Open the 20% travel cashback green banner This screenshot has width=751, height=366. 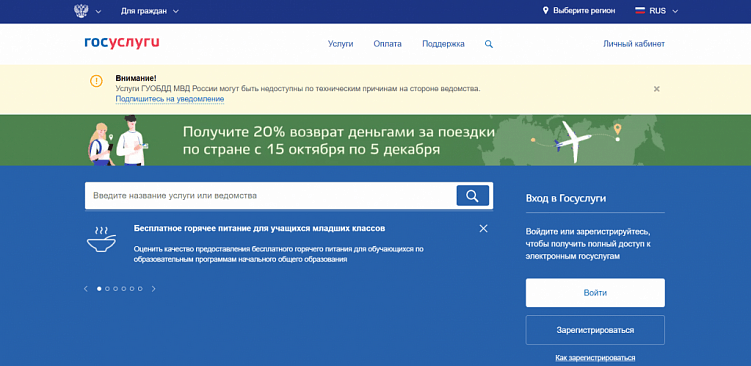click(376, 140)
